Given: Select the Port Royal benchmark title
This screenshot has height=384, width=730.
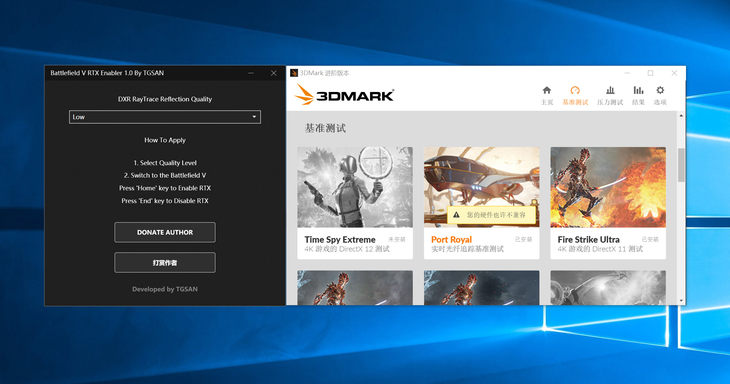Looking at the screenshot, I should [x=451, y=239].
